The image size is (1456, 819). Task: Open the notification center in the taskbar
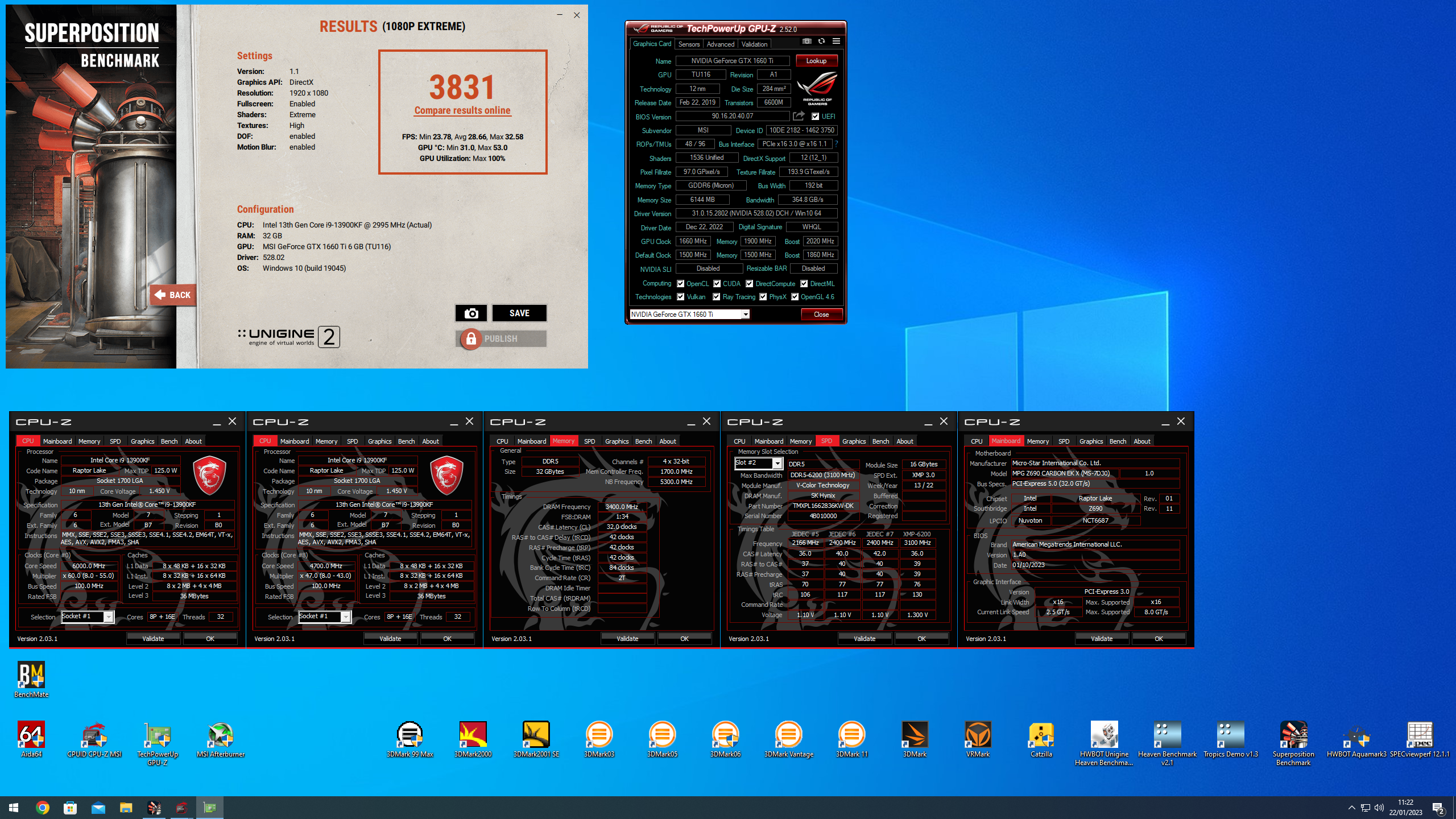1438,808
